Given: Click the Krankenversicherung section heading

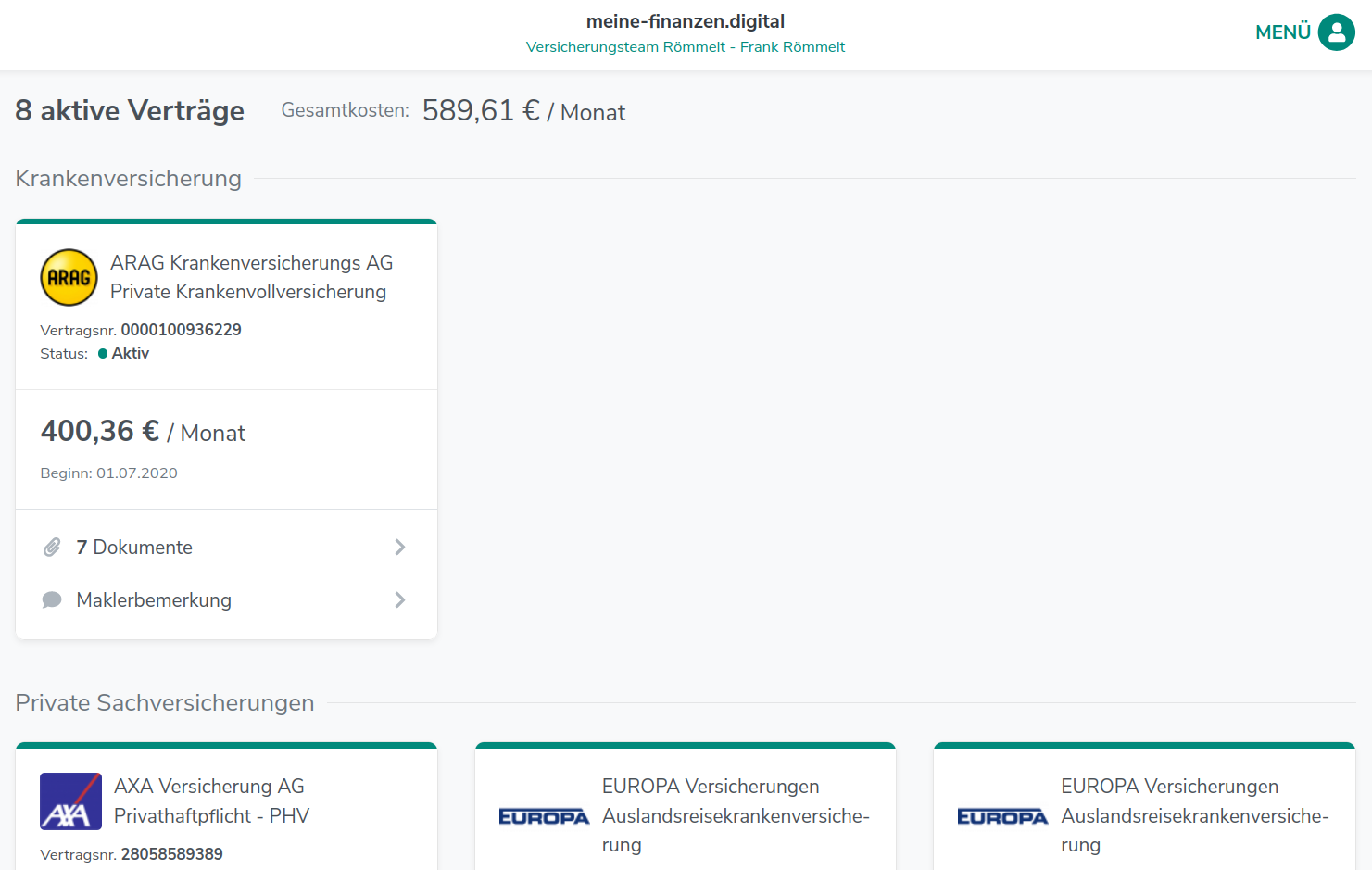Looking at the screenshot, I should 128,178.
